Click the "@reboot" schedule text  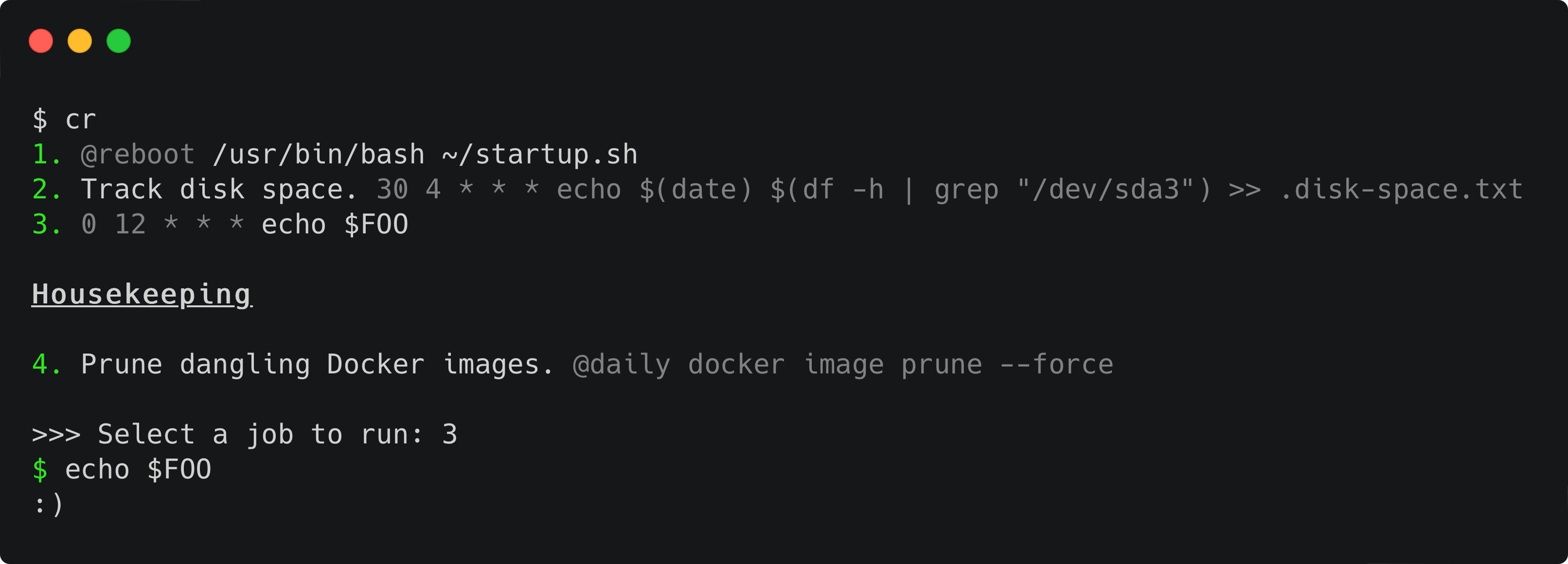click(x=138, y=155)
